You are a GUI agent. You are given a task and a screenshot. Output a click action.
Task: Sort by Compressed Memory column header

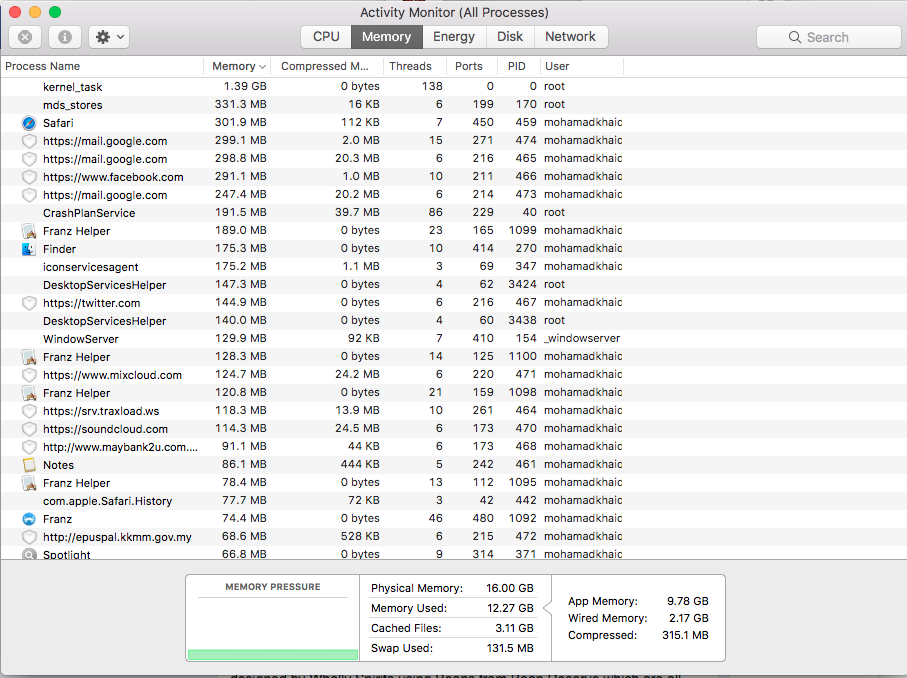pos(326,66)
